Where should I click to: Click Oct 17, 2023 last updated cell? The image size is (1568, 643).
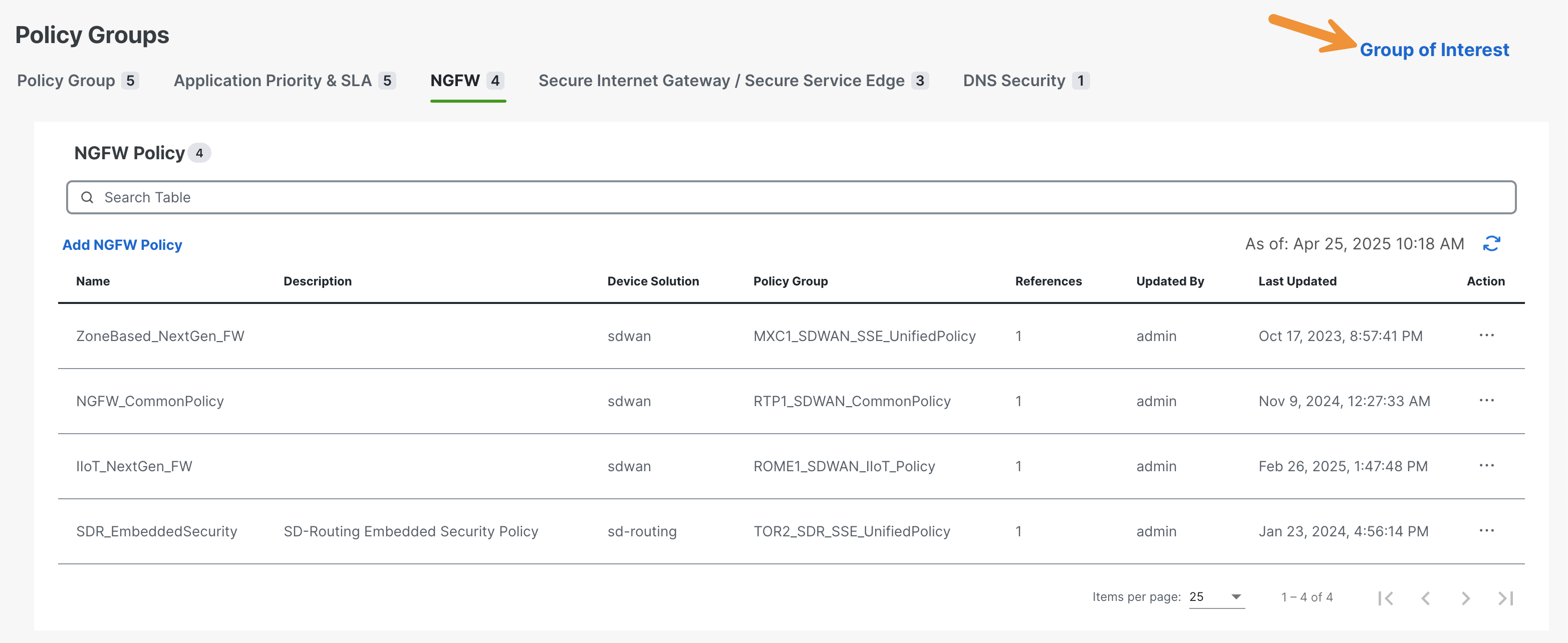pyautogui.click(x=1341, y=336)
